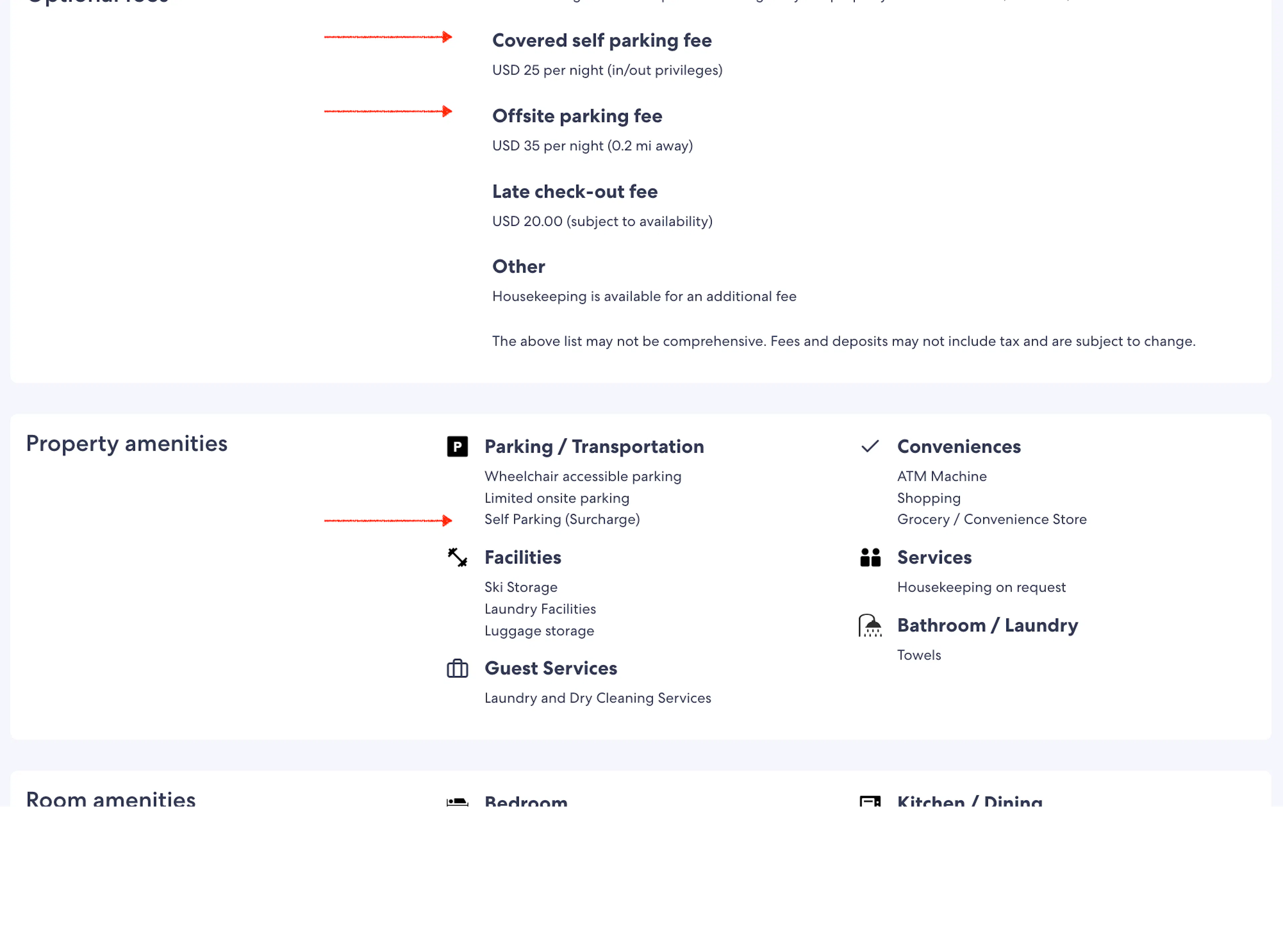
Task: Click the Grocery / Convenience Store item
Action: click(x=991, y=519)
